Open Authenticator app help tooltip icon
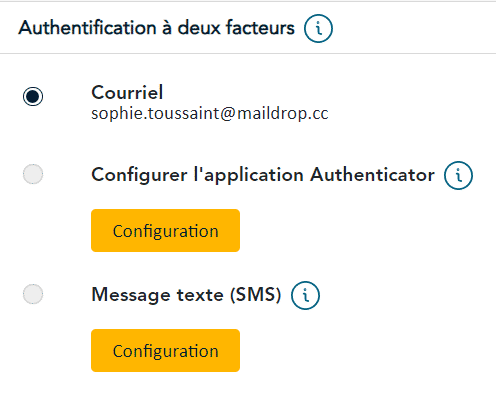Image resolution: width=496 pixels, height=397 pixels. click(458, 175)
